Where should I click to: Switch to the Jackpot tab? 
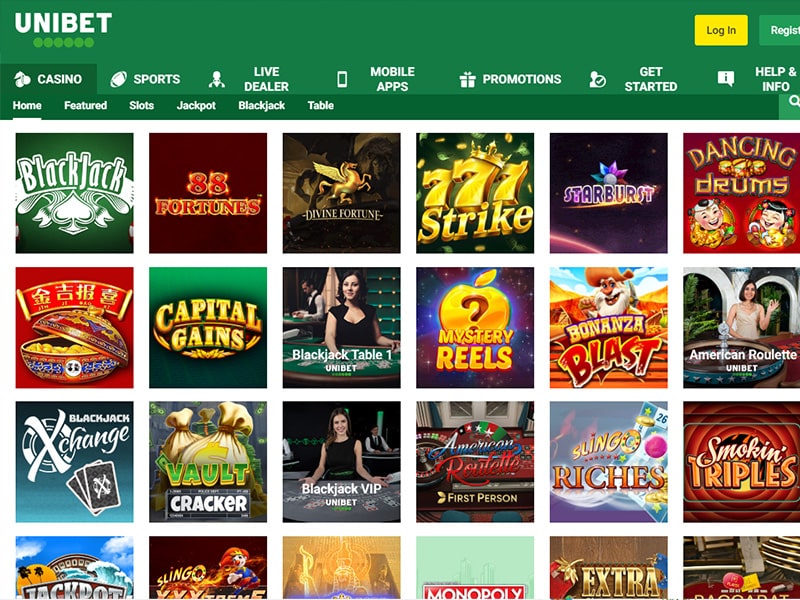click(x=196, y=106)
